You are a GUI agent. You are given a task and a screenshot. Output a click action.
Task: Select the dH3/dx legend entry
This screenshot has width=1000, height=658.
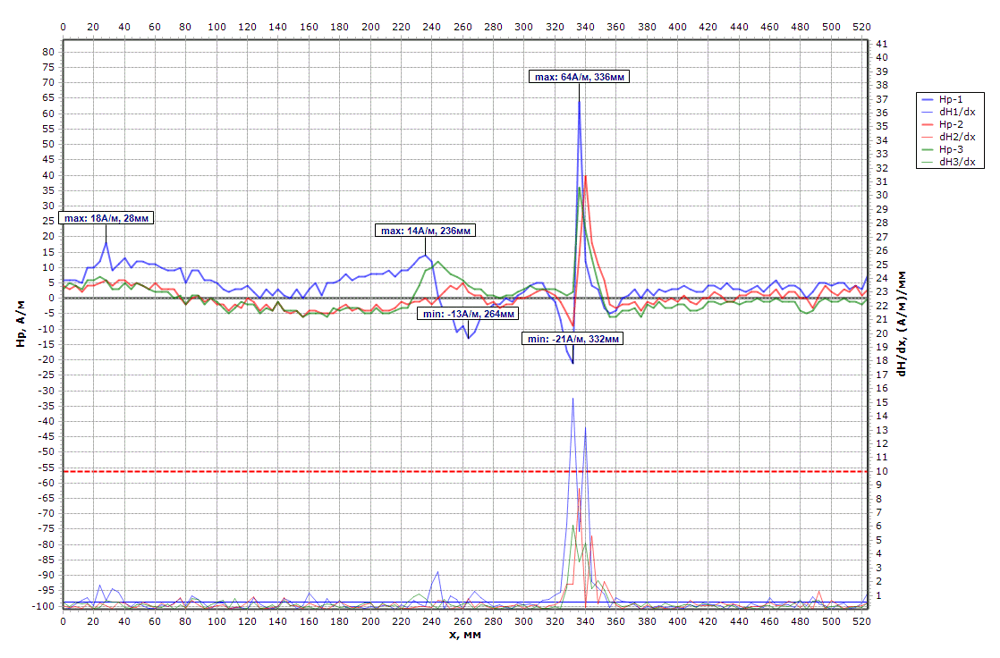[x=956, y=162]
